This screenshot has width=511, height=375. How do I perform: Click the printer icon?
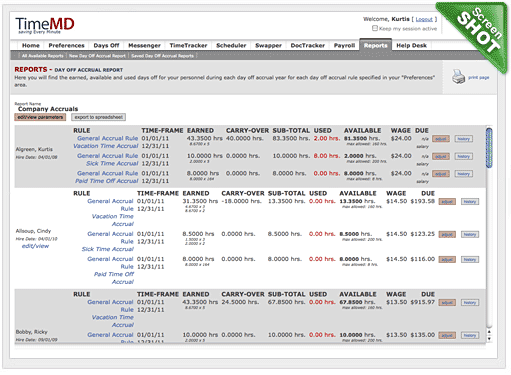(x=458, y=77)
